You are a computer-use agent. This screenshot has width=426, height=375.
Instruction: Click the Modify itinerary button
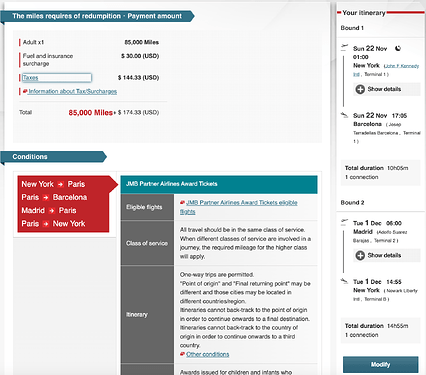381,365
